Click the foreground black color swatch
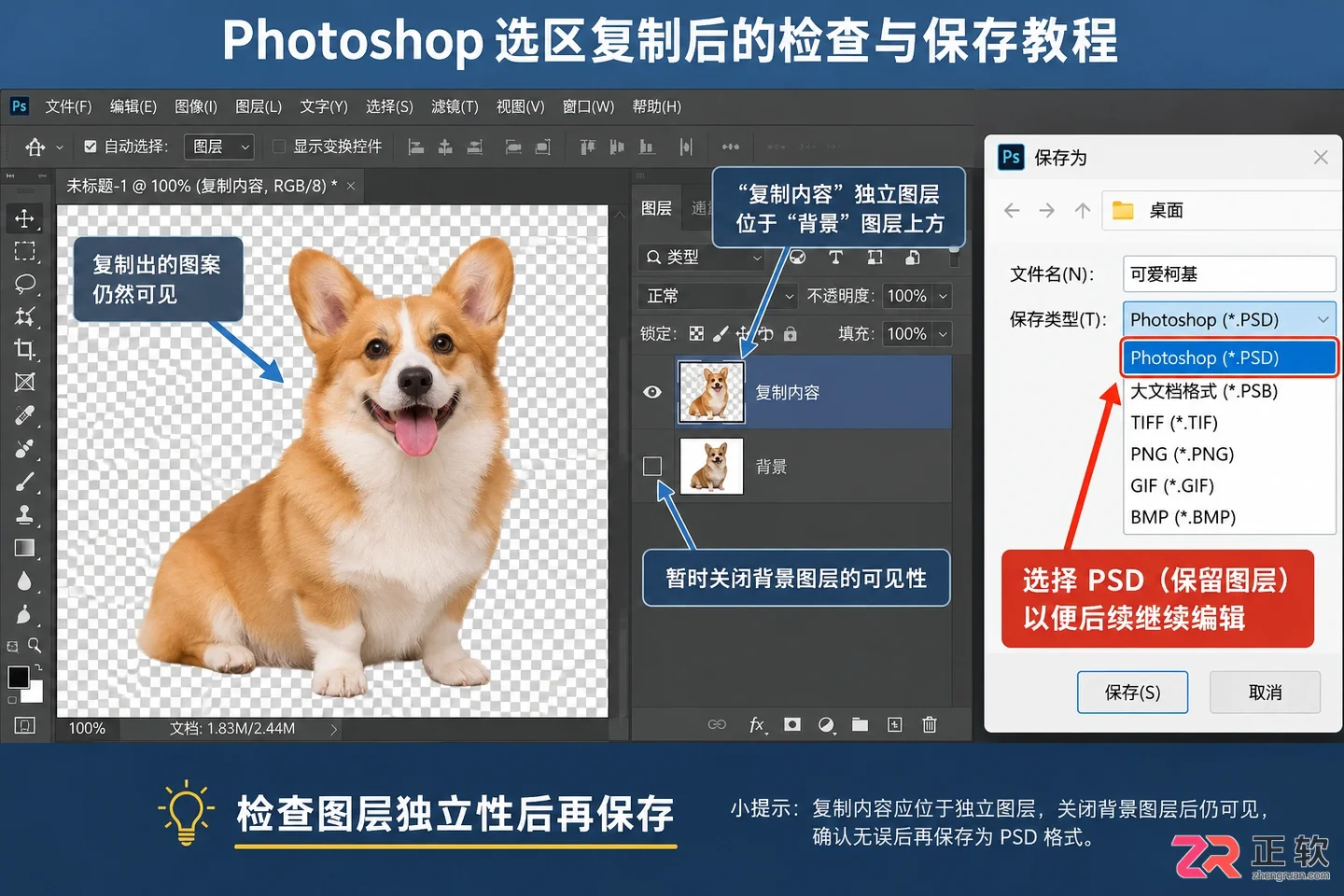 [x=18, y=677]
